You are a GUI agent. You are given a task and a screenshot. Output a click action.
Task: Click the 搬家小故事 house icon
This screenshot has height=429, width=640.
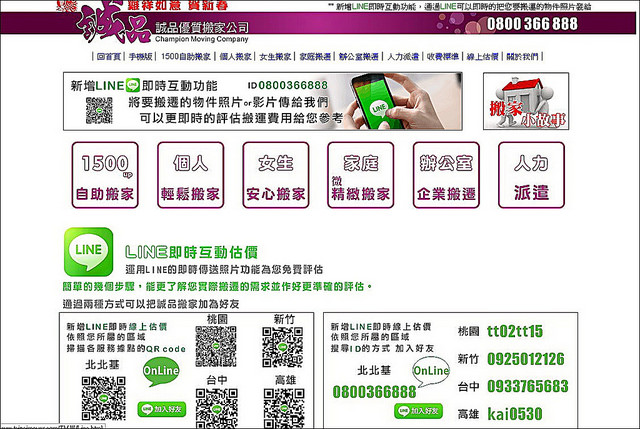click(x=519, y=102)
